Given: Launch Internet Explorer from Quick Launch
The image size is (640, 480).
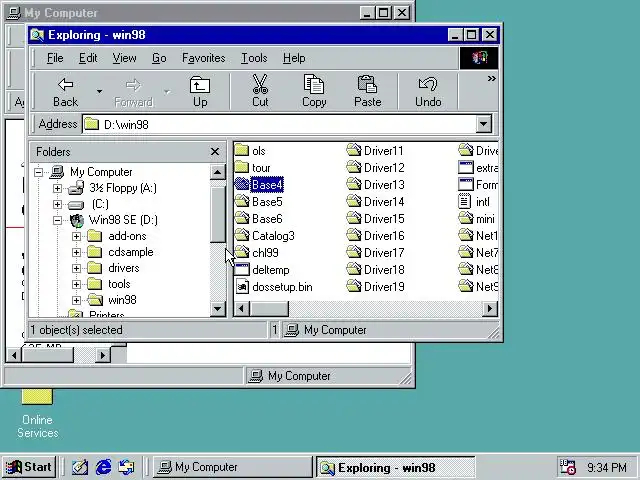Looking at the screenshot, I should (103, 467).
